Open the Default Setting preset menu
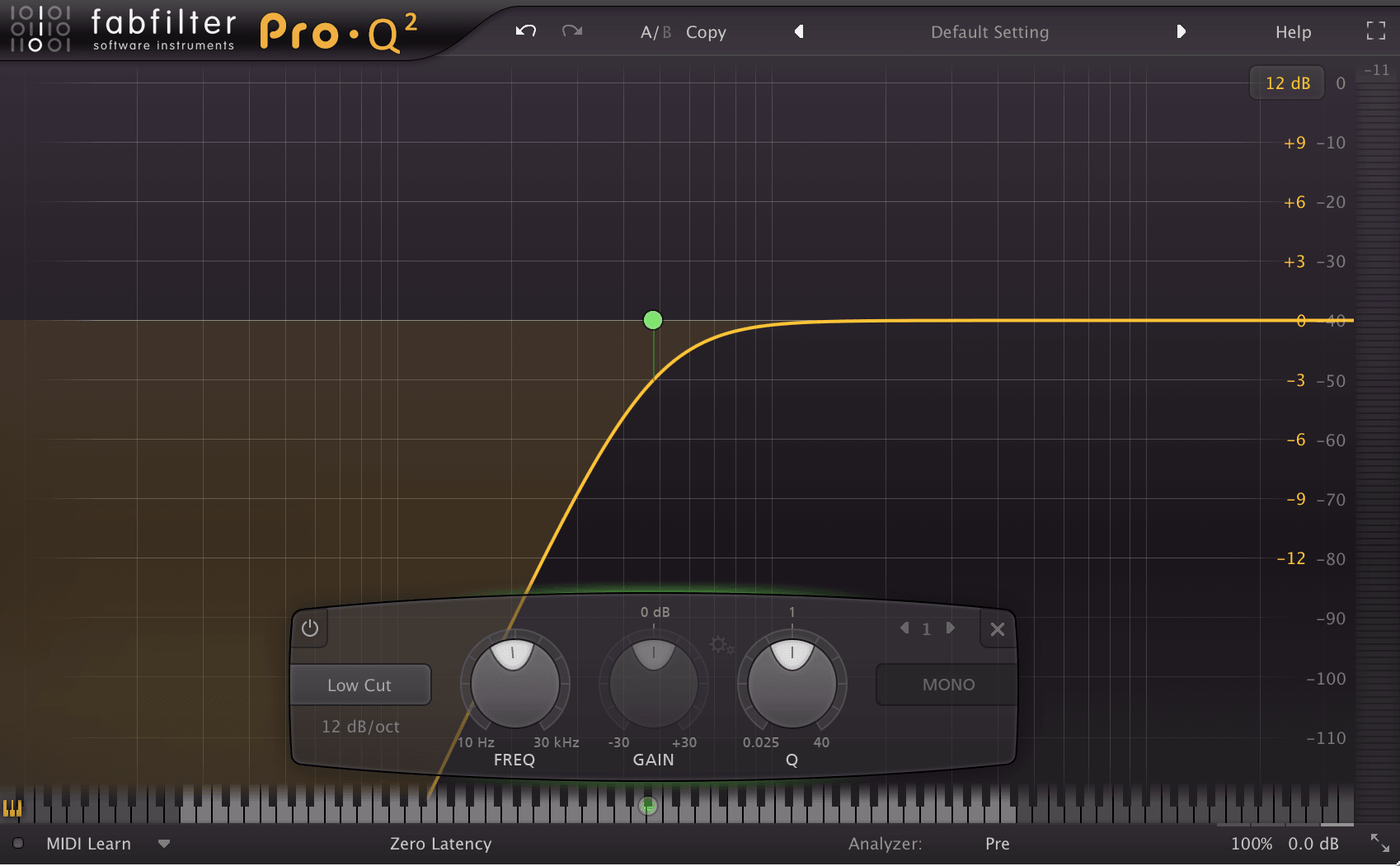Screen dimensions: 1400x866 pyautogui.click(x=989, y=32)
